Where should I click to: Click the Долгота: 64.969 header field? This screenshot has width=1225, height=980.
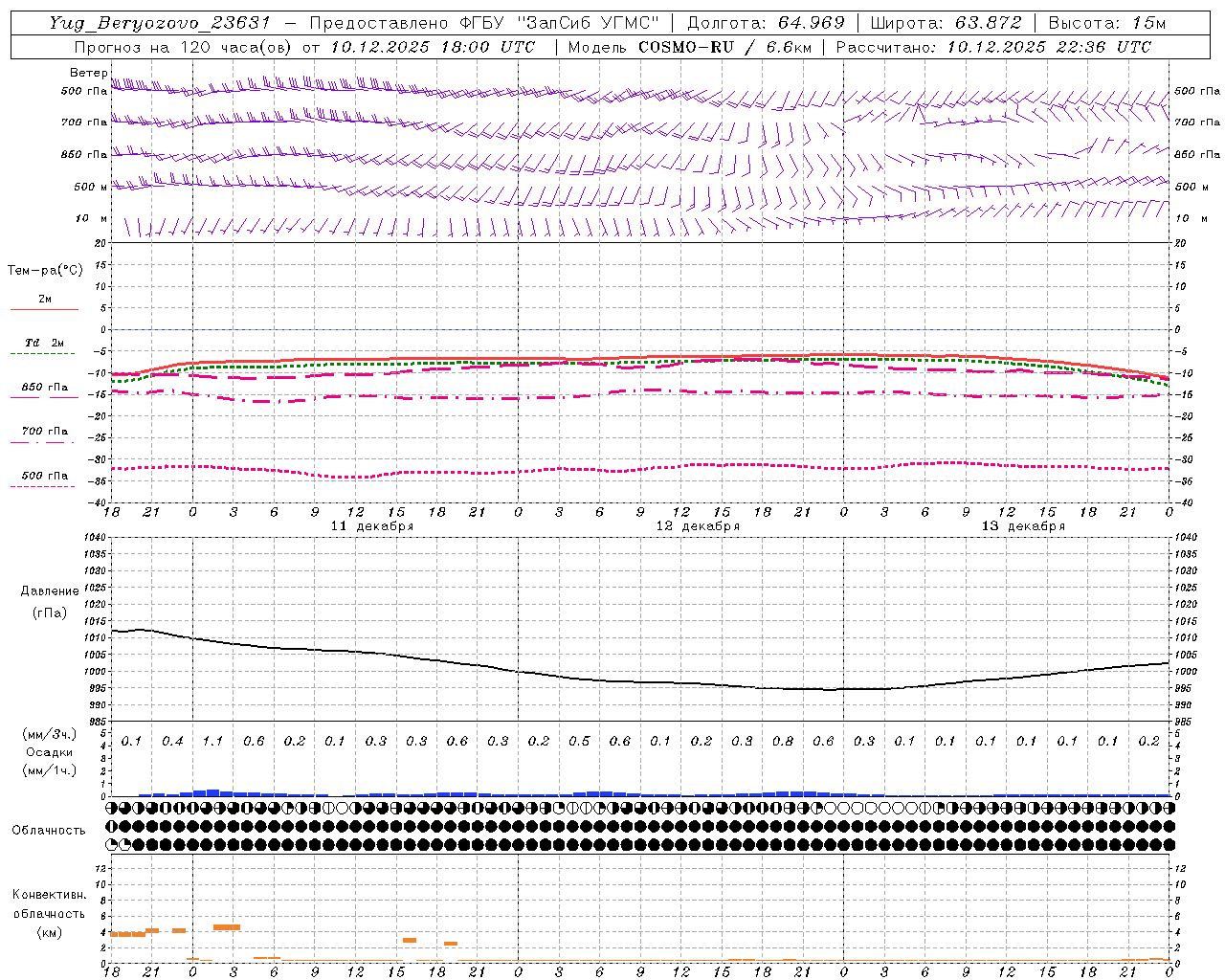coord(766,23)
